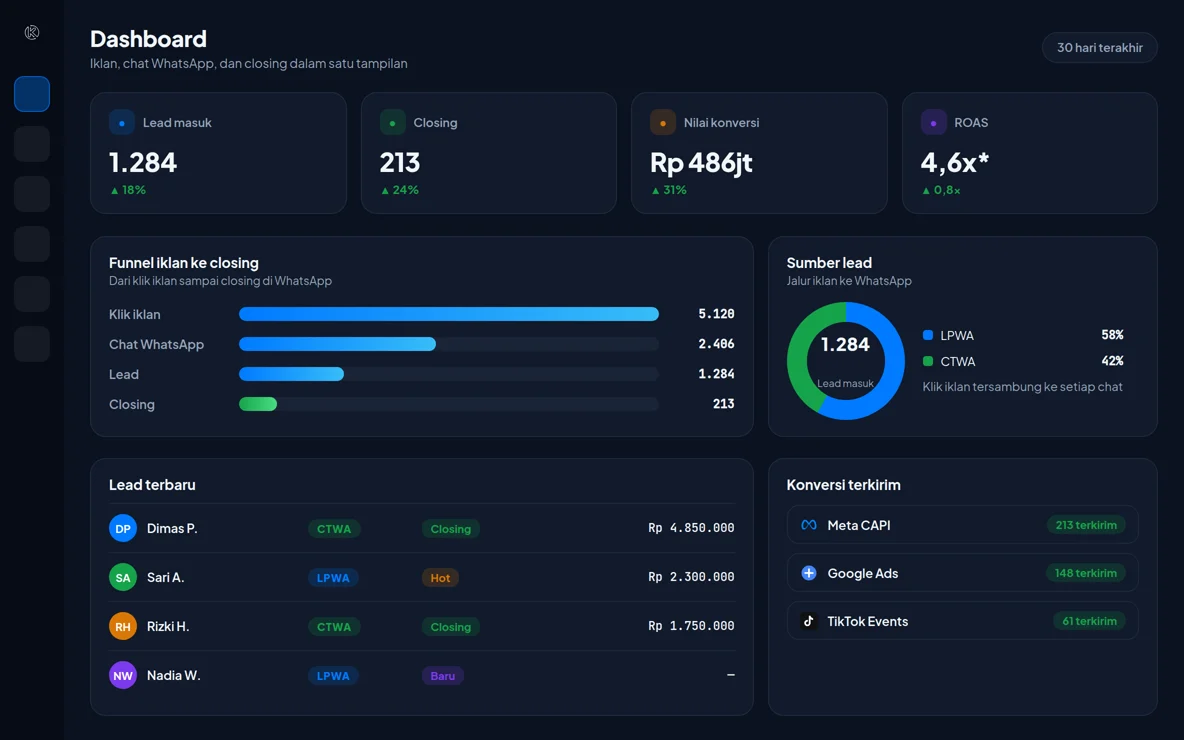This screenshot has width=1184, height=740.
Task: Click the Klik iklan tersambung ke setiap chat note
Action: point(1022,387)
